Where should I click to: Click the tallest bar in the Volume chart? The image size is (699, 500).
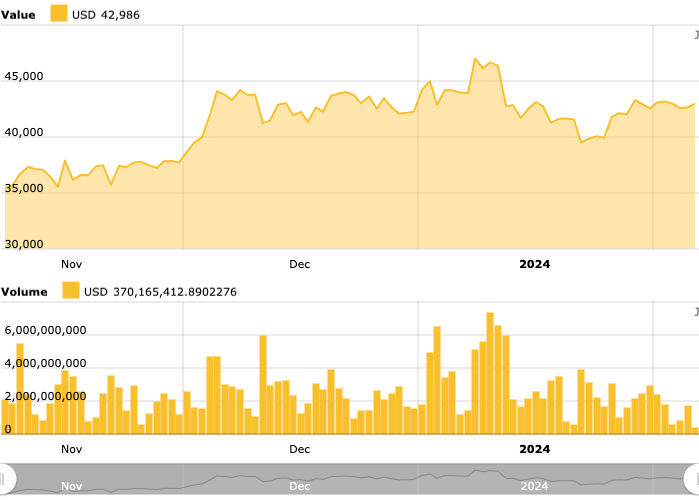tap(490, 373)
